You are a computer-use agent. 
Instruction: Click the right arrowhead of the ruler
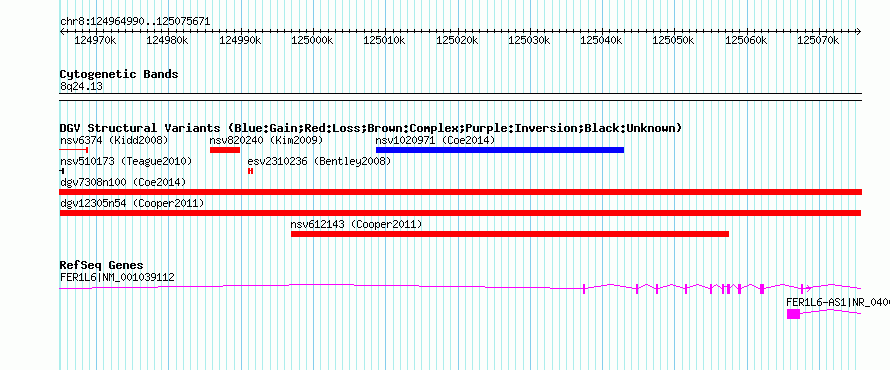859,31
